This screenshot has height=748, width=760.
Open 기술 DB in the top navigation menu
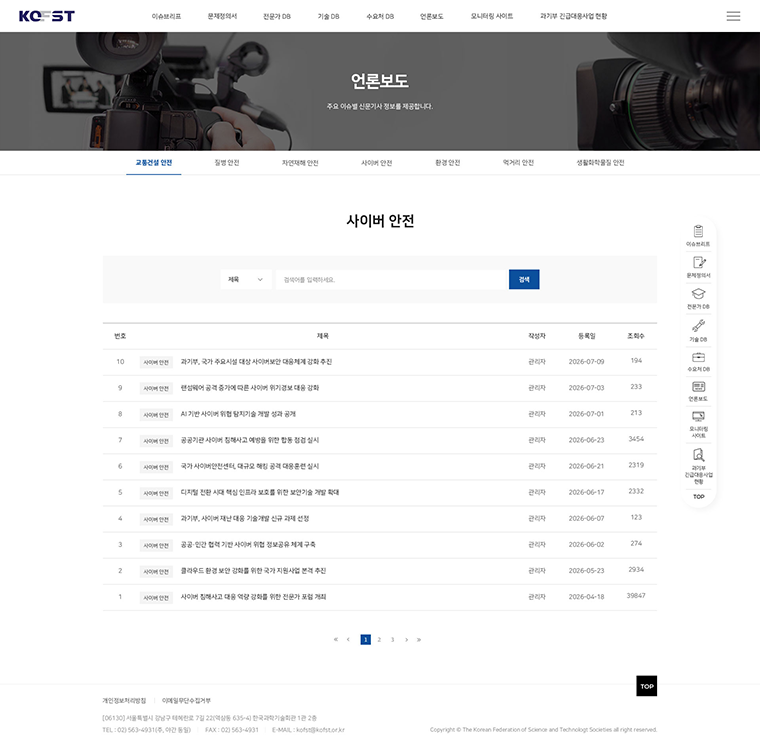click(328, 16)
